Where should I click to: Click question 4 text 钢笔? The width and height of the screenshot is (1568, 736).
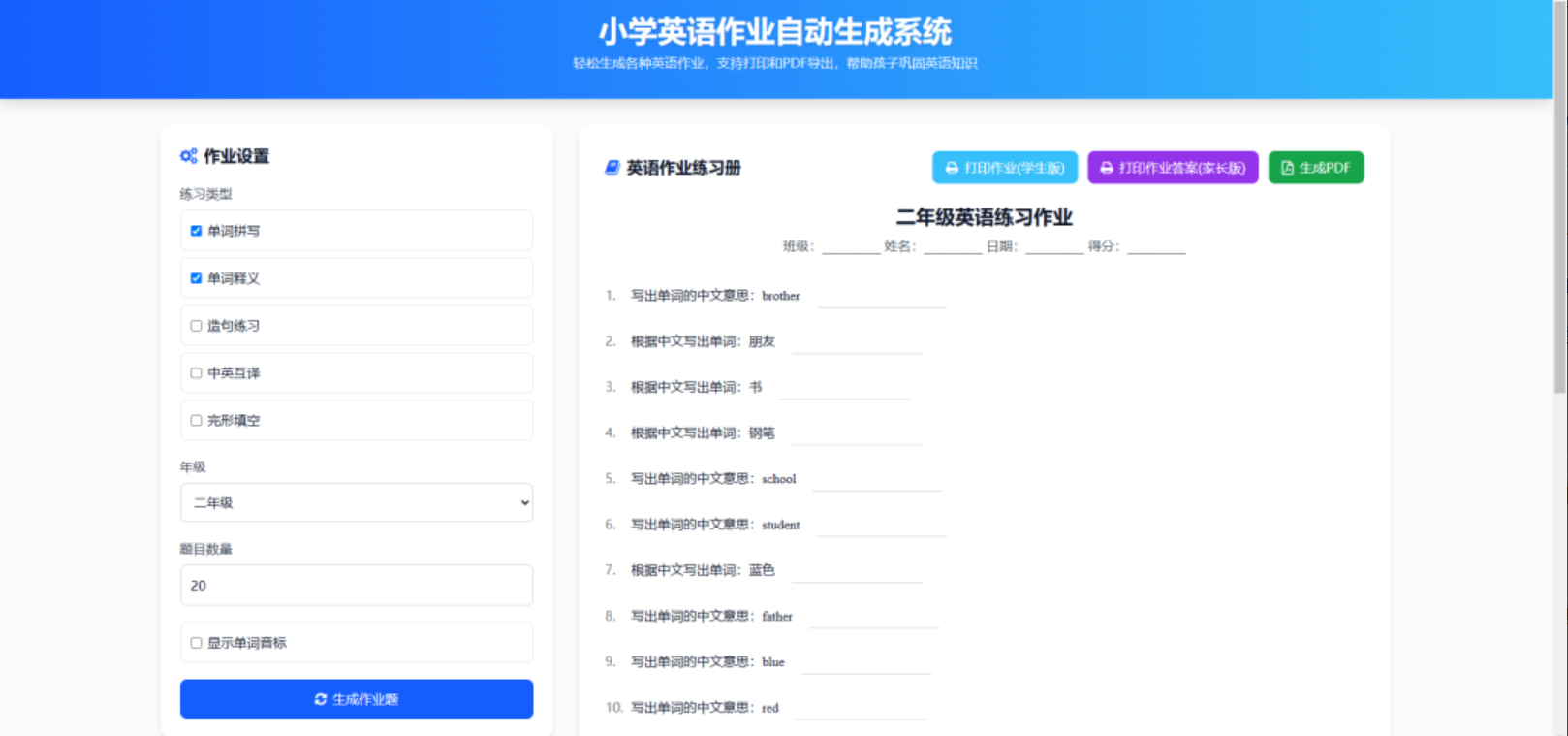tap(762, 432)
